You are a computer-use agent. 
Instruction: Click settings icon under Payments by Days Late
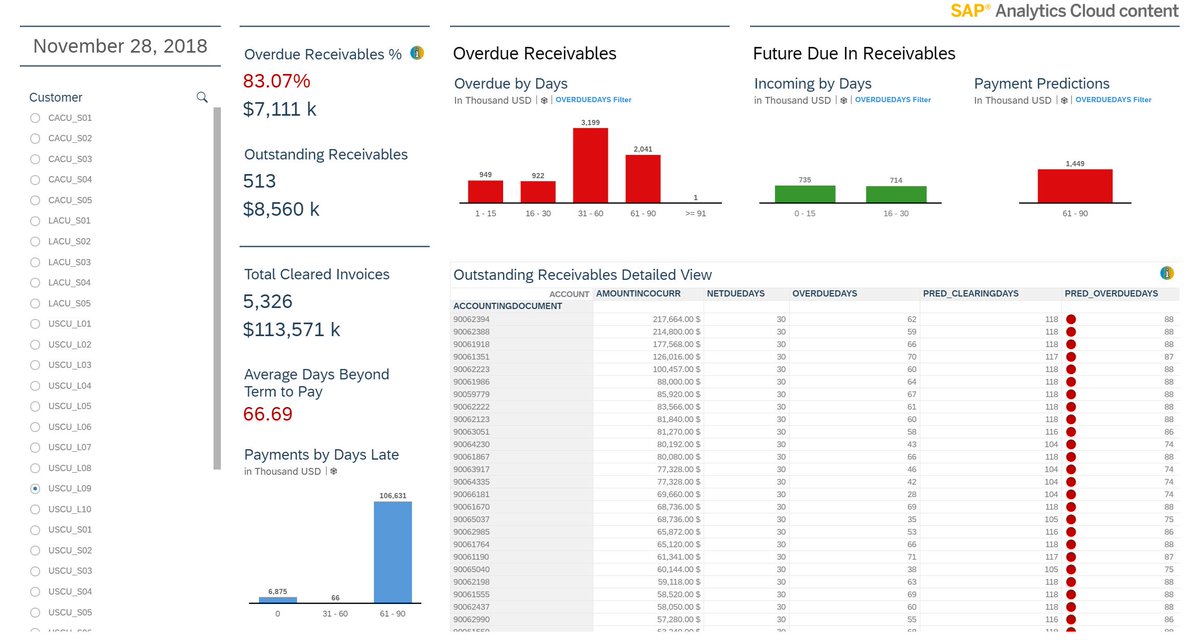[333, 471]
